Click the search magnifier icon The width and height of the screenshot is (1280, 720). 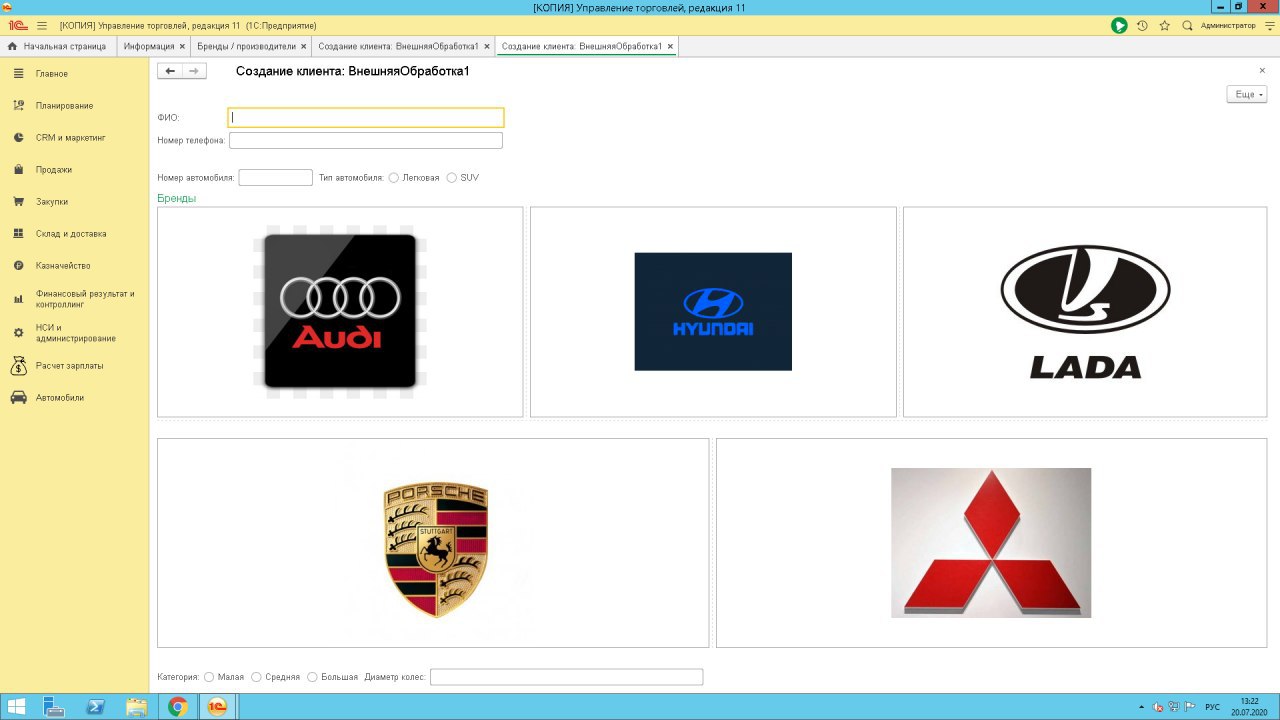(x=1187, y=25)
